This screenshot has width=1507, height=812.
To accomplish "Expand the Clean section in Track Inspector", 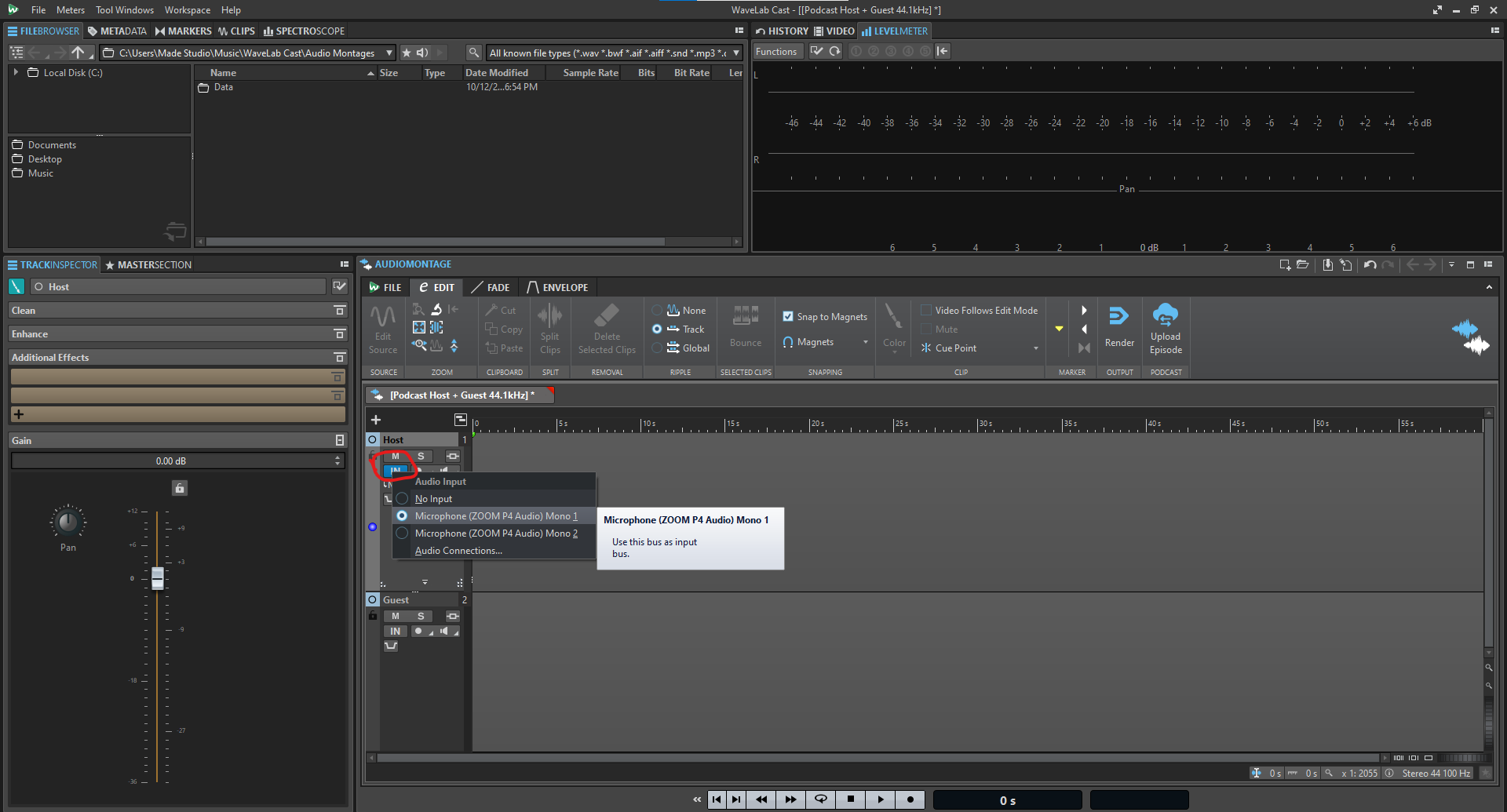I will click(x=339, y=311).
